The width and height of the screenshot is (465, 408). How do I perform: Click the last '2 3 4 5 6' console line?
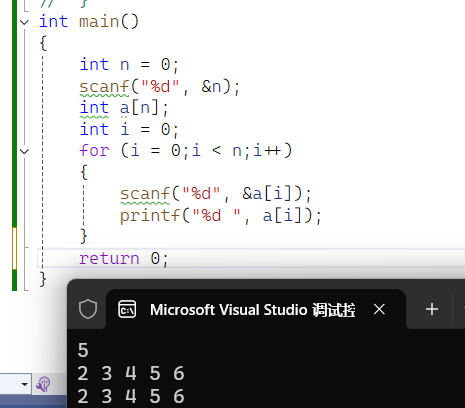click(x=131, y=396)
